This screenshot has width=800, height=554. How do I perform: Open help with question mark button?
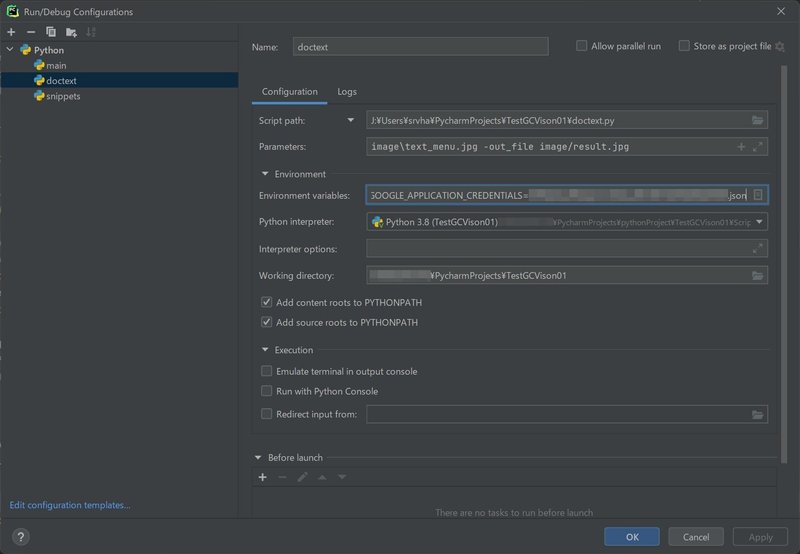20,537
